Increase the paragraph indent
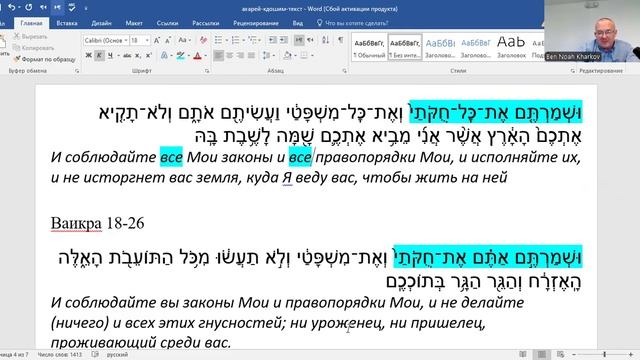640x360 pixels. [x=283, y=40]
